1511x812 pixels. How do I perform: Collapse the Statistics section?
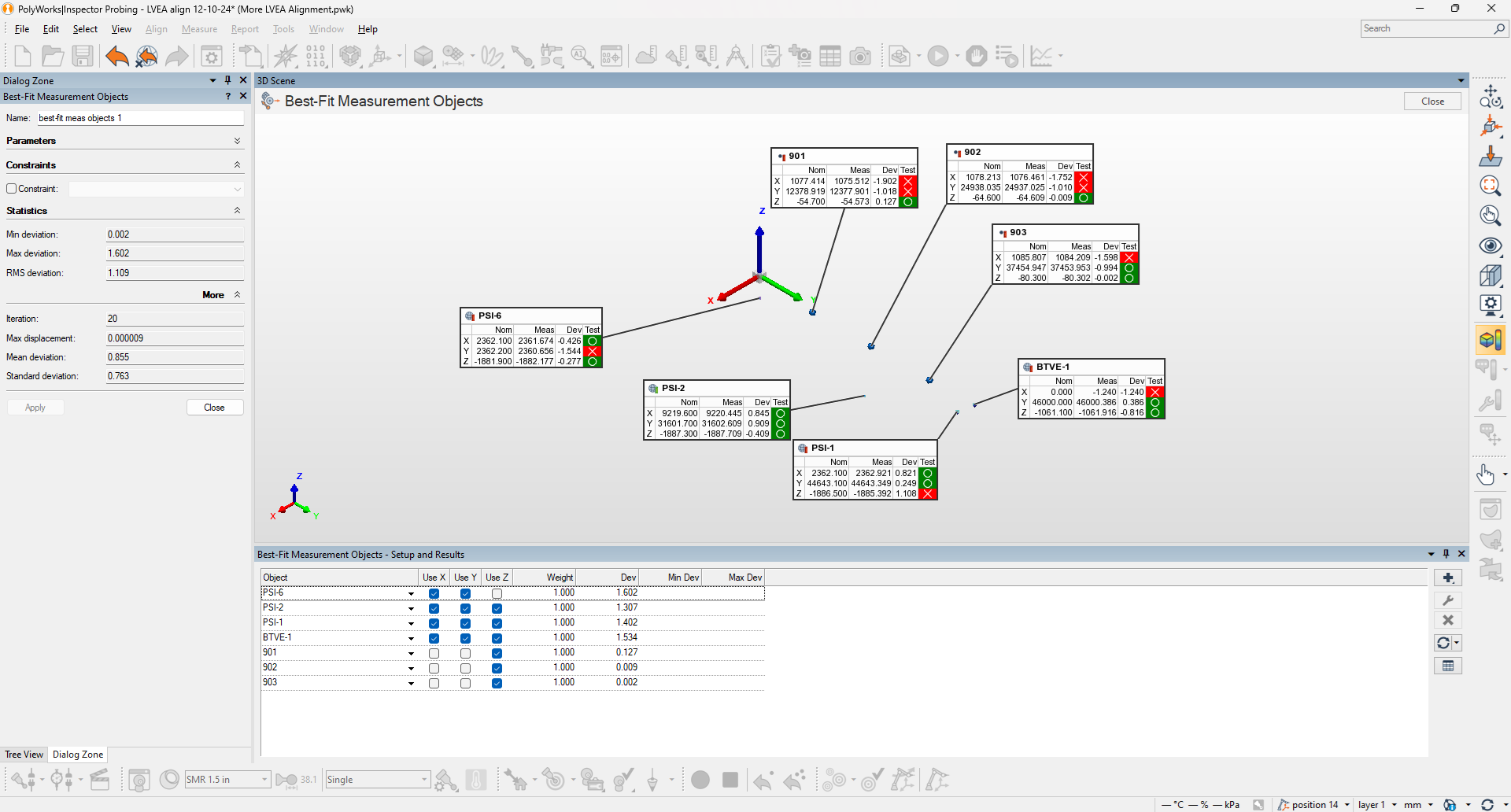tap(237, 211)
